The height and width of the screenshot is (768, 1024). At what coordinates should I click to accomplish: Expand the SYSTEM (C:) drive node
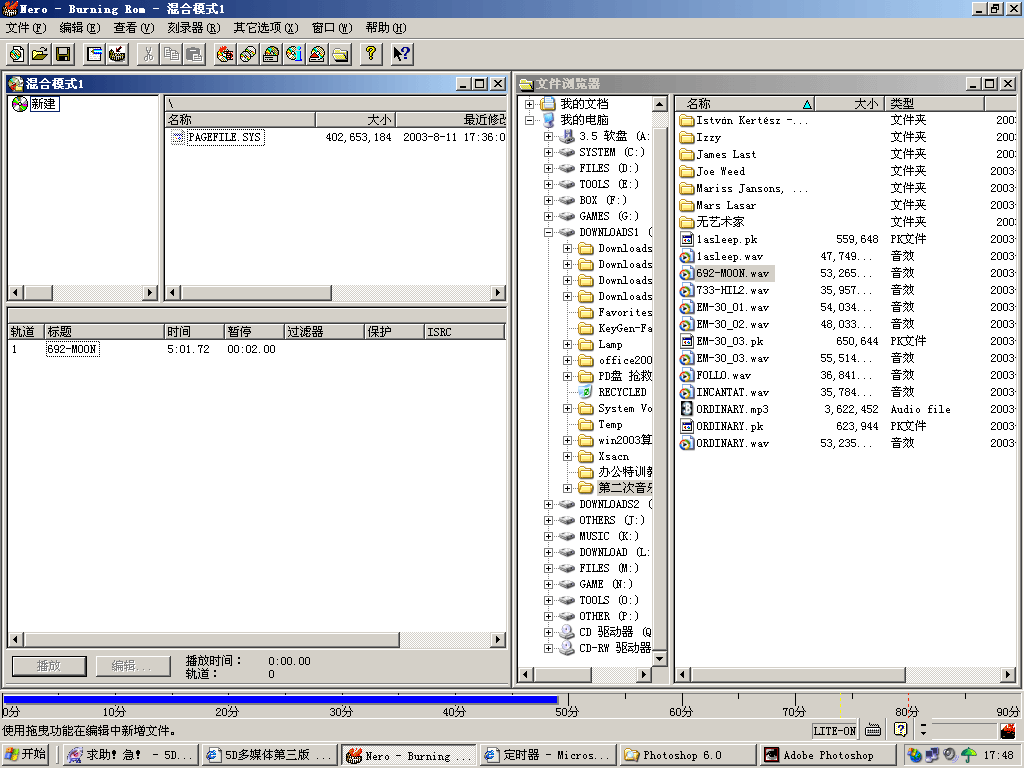pyautogui.click(x=549, y=152)
